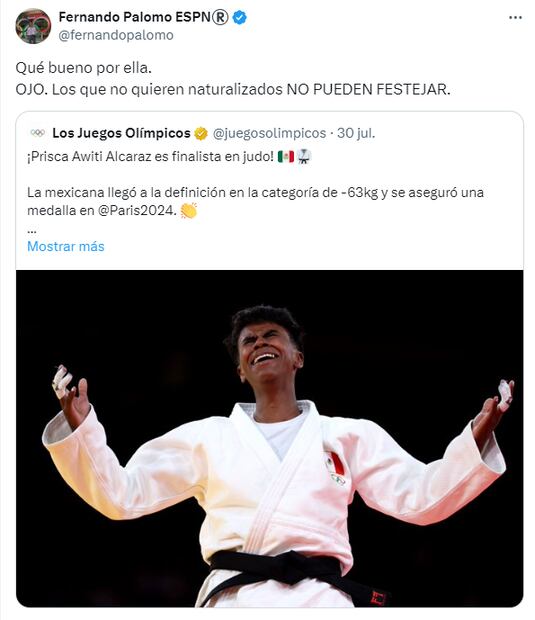This screenshot has width=535, height=620.
Task: Click the 30 jul. timestamp
Action: [356, 133]
